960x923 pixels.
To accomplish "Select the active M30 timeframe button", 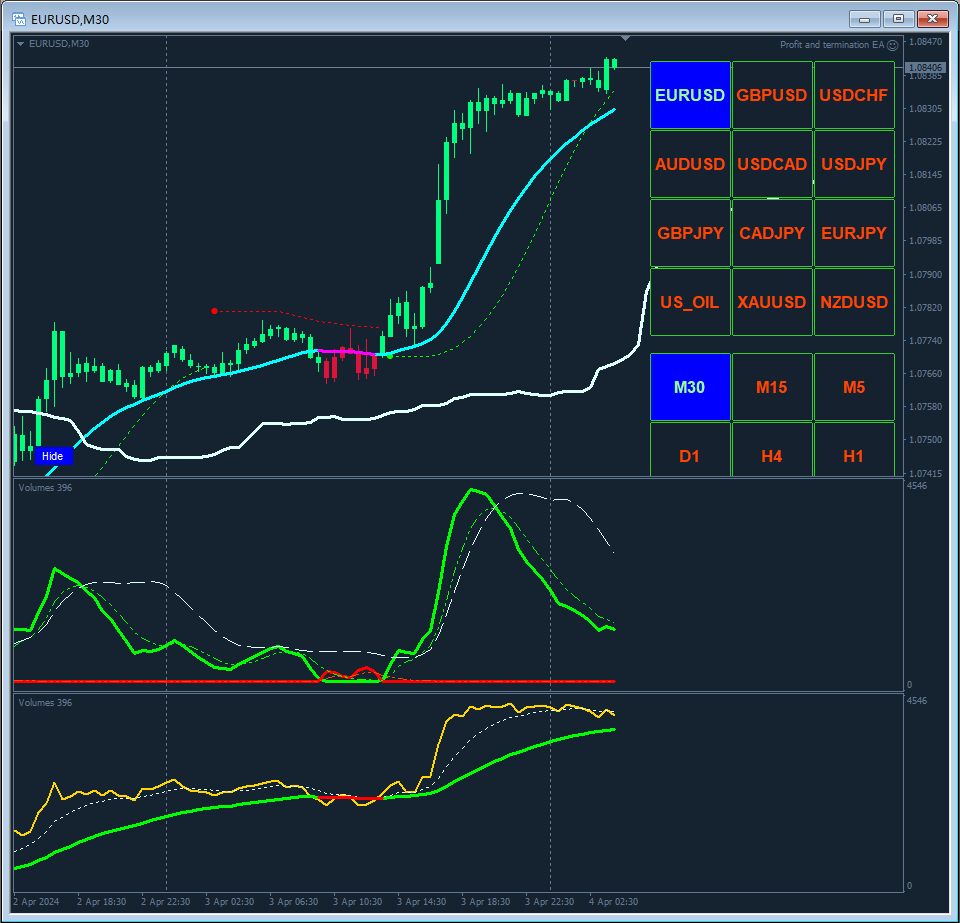I will click(690, 387).
